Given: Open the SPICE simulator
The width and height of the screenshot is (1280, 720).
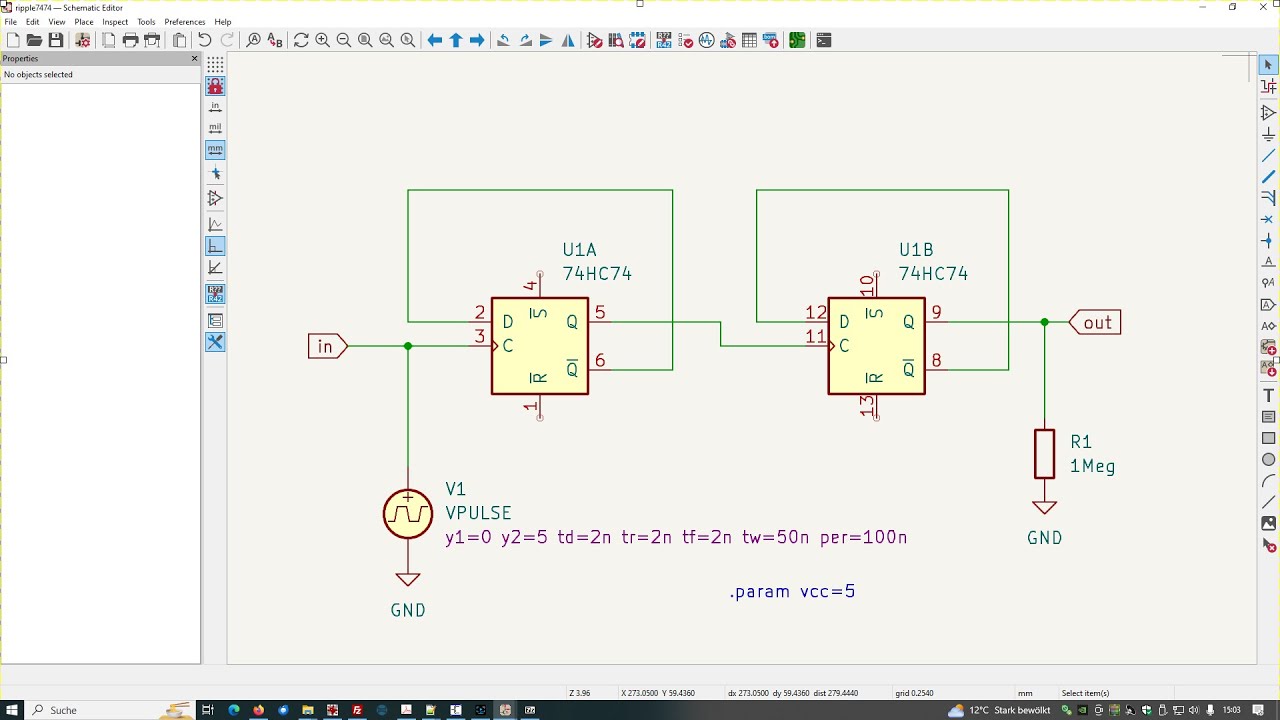Looking at the screenshot, I should pyautogui.click(x=707, y=40).
